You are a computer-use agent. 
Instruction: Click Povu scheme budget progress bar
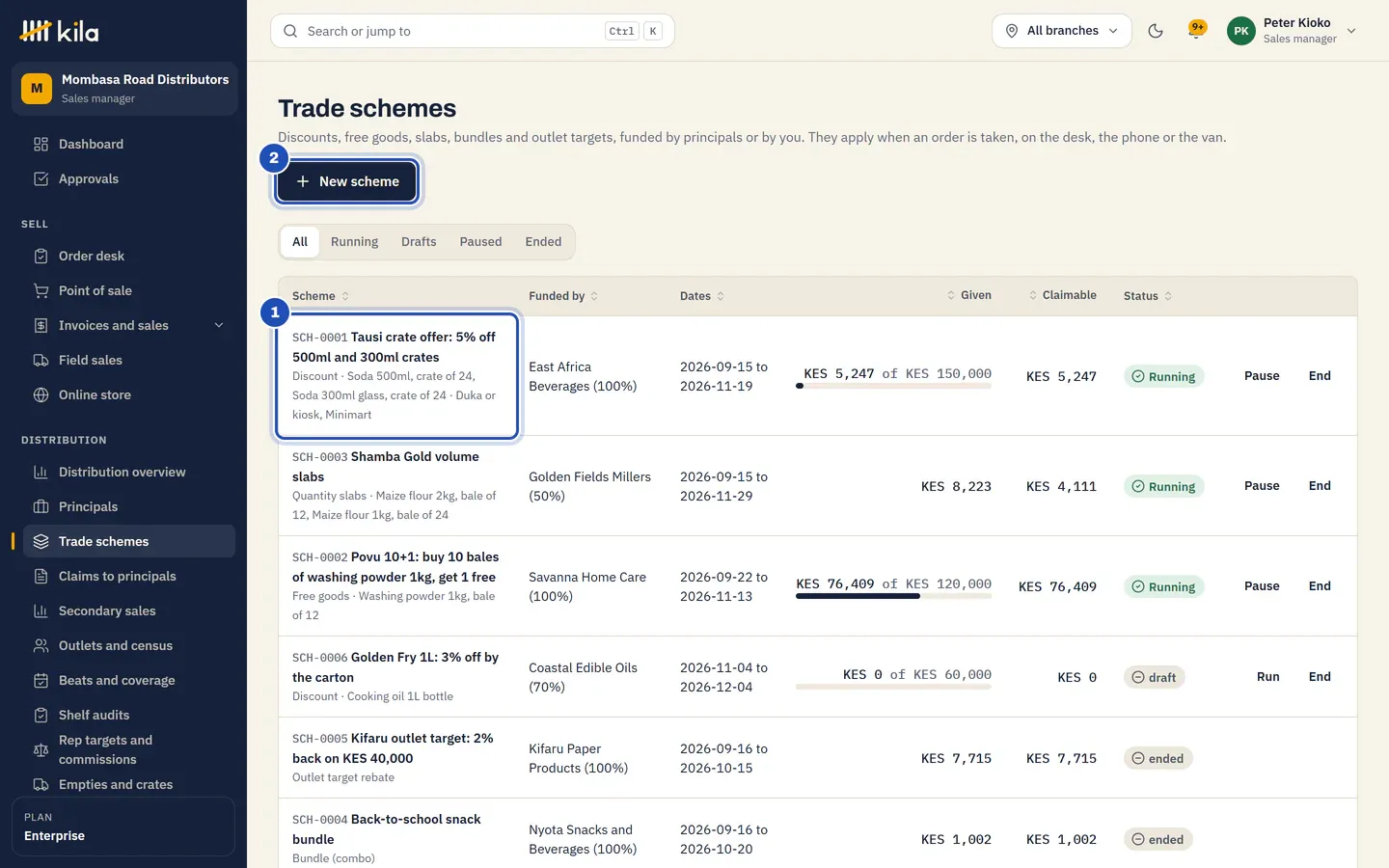pyautogui.click(x=893, y=596)
